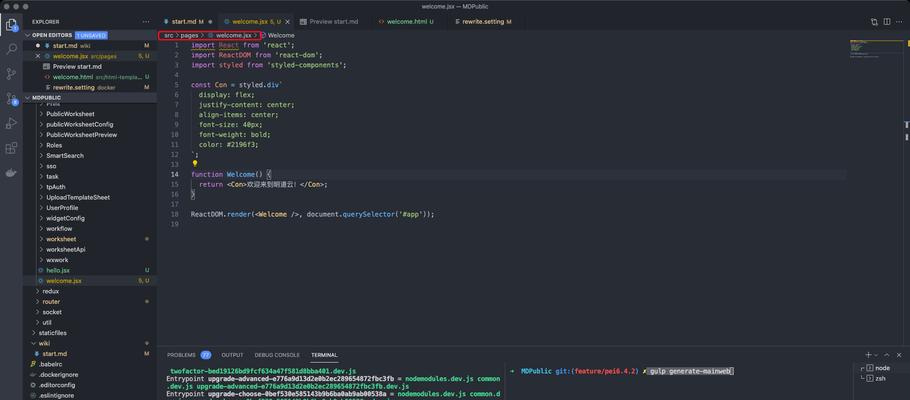Expand the worksheetApi folder

tap(66, 249)
